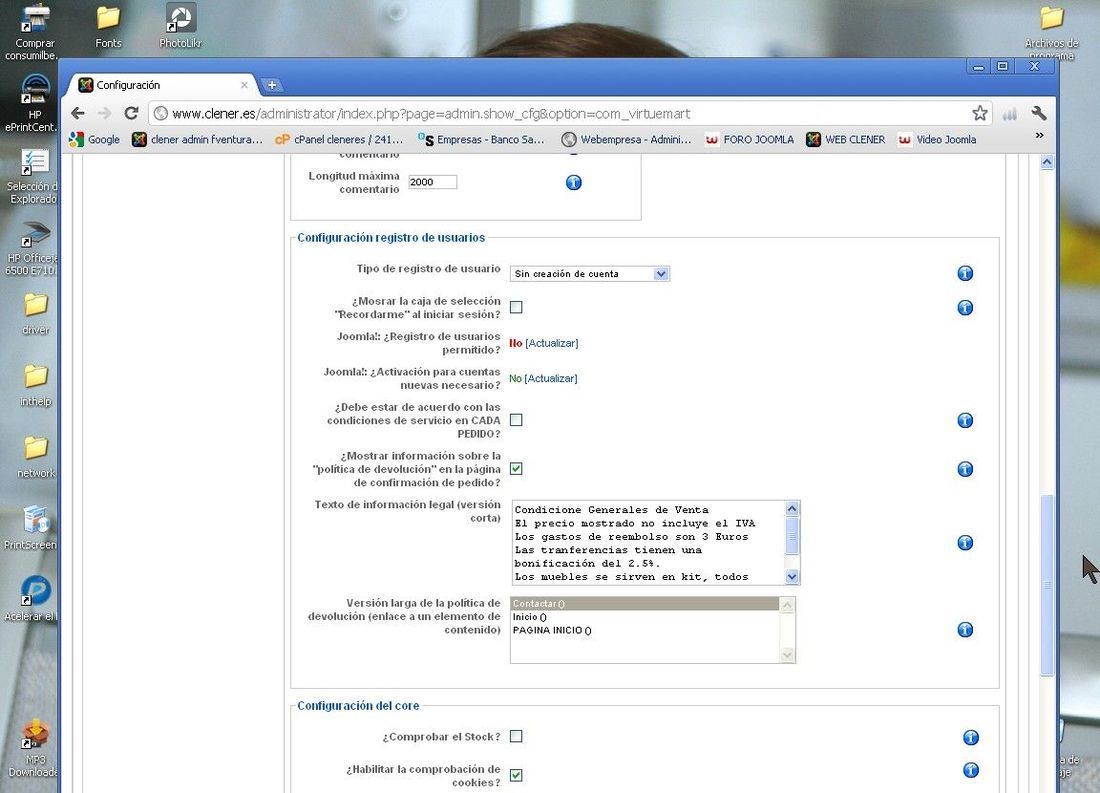
Task: Click the browser back arrow
Action: 78,113
